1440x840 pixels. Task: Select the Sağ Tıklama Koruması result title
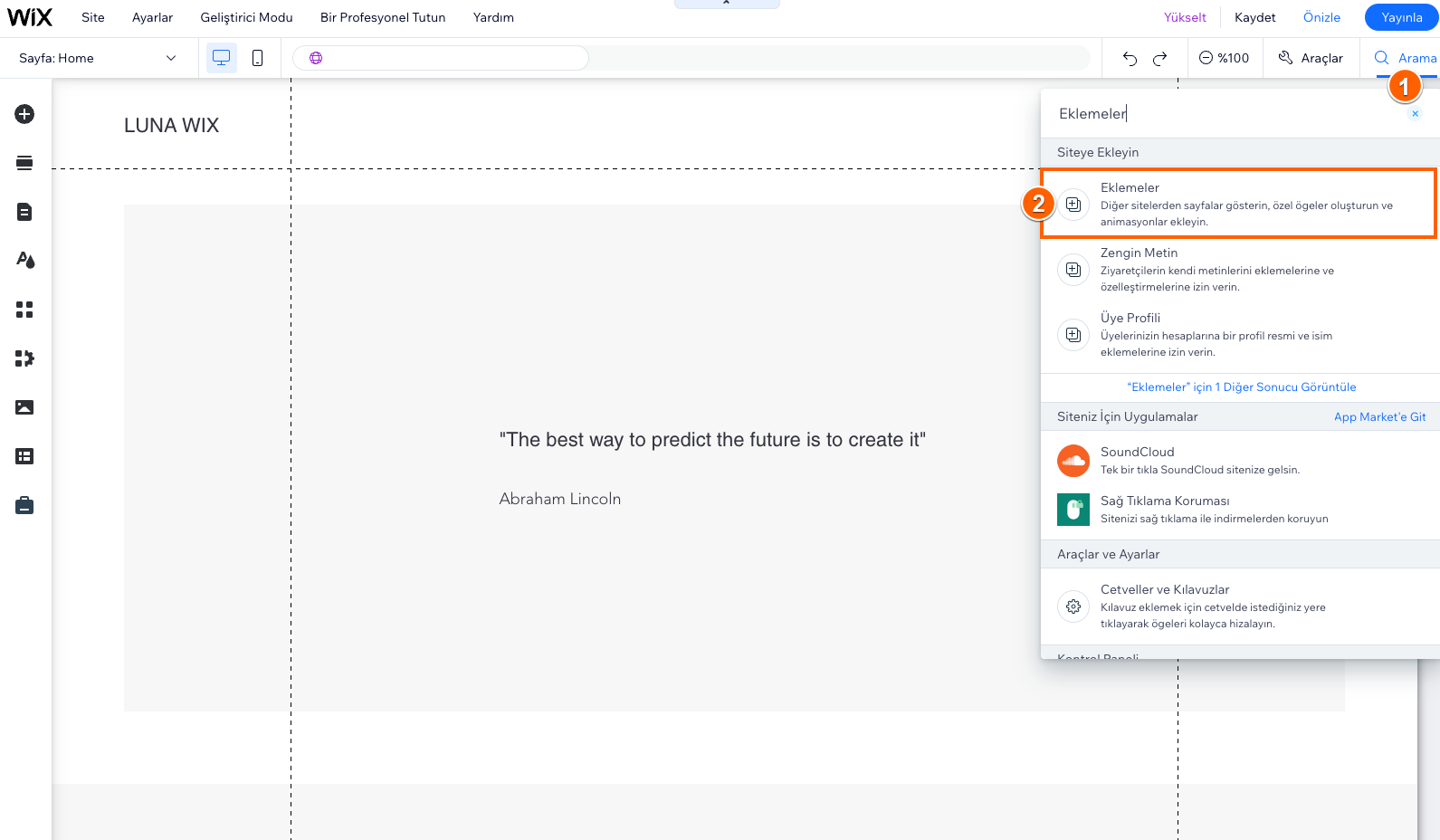[1165, 501]
